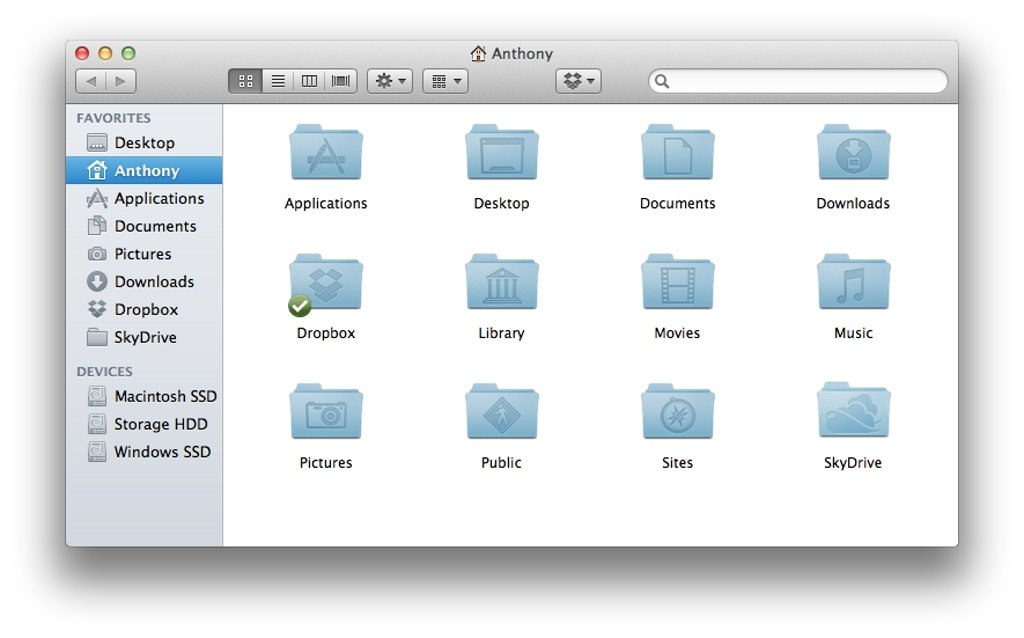Go to Dropbox in sidebar
Viewport: 1024px width, 638px height.
tap(144, 310)
